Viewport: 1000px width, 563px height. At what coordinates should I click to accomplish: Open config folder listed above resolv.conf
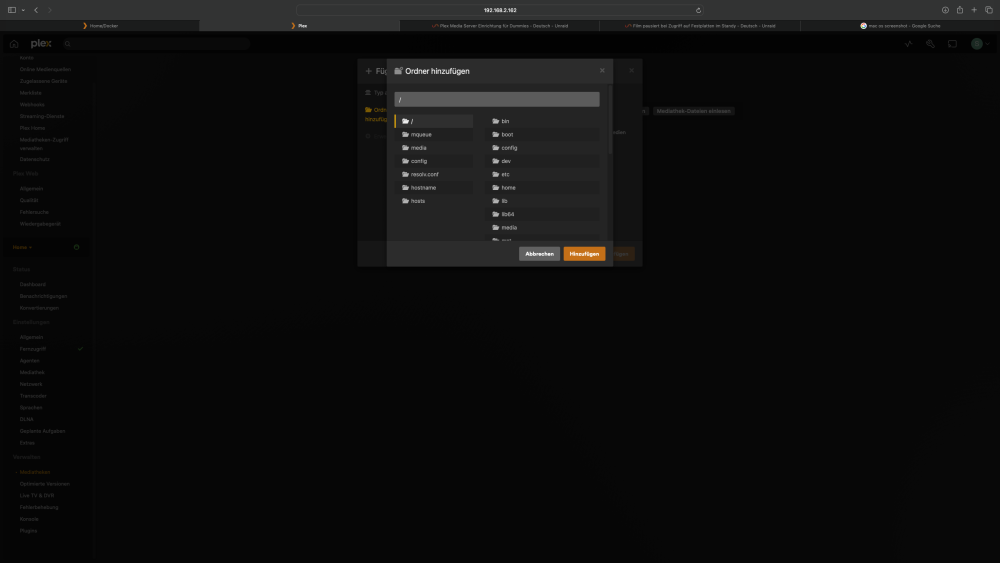click(434, 161)
